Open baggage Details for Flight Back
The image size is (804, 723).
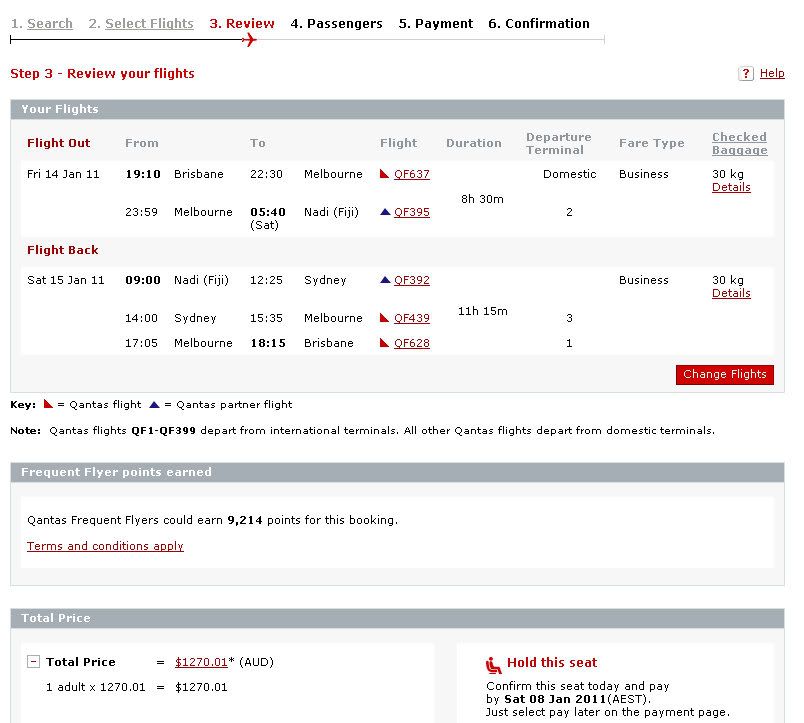pos(731,293)
